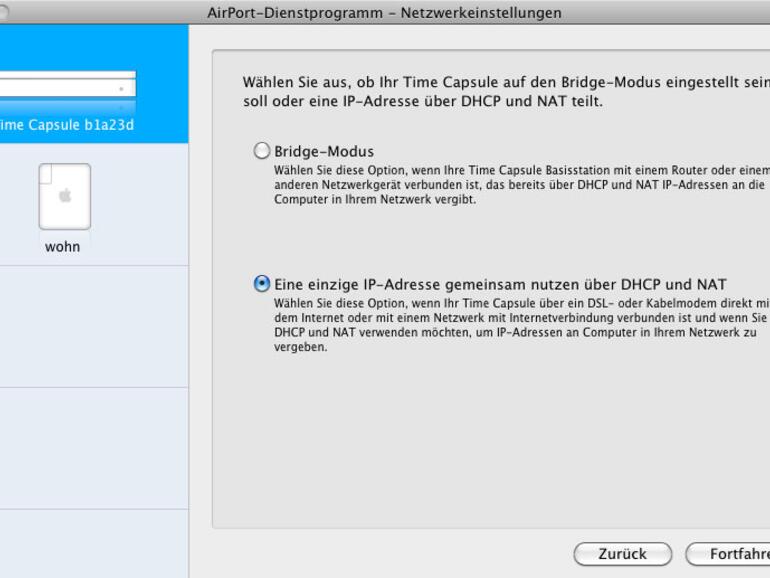Click empty panel area left of Zurück
The image size is (770, 578).
pos(390,553)
